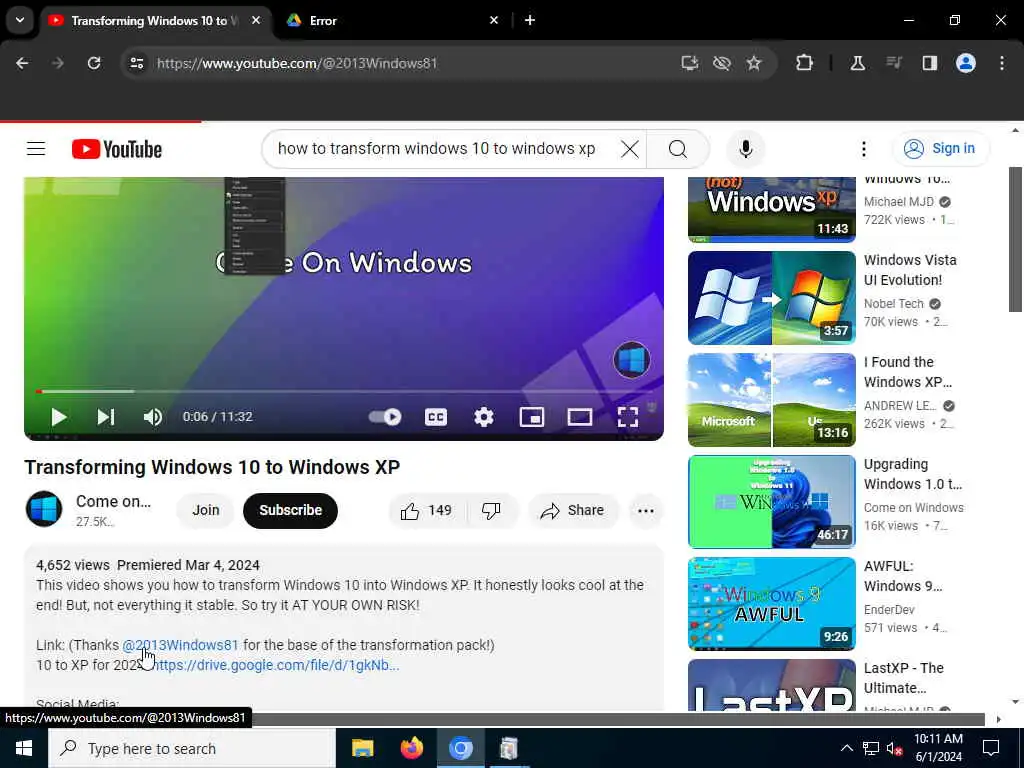Enter full screen video mode
Screen dimensions: 1024x768
pyautogui.click(x=628, y=417)
